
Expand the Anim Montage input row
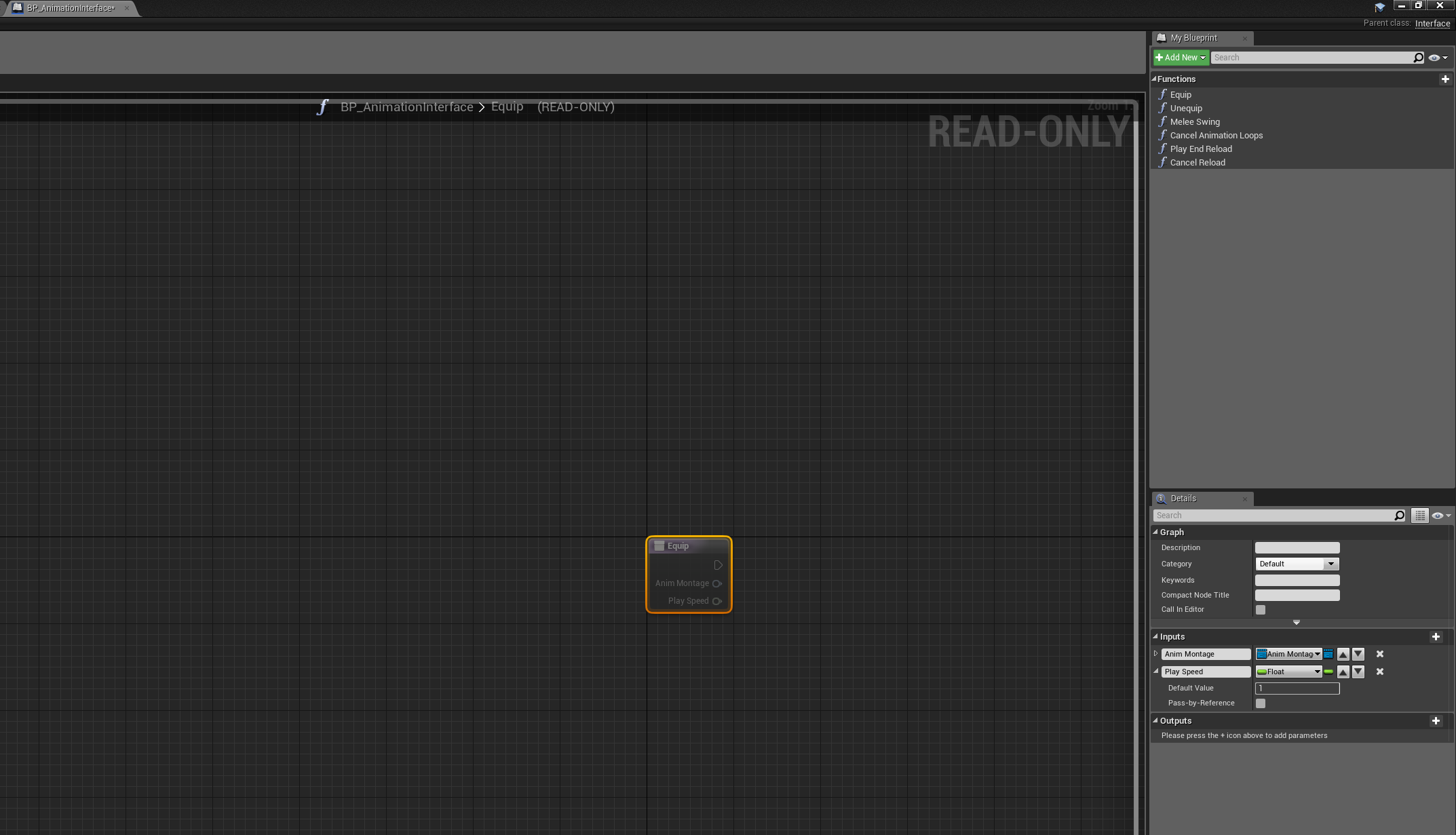coord(1155,654)
